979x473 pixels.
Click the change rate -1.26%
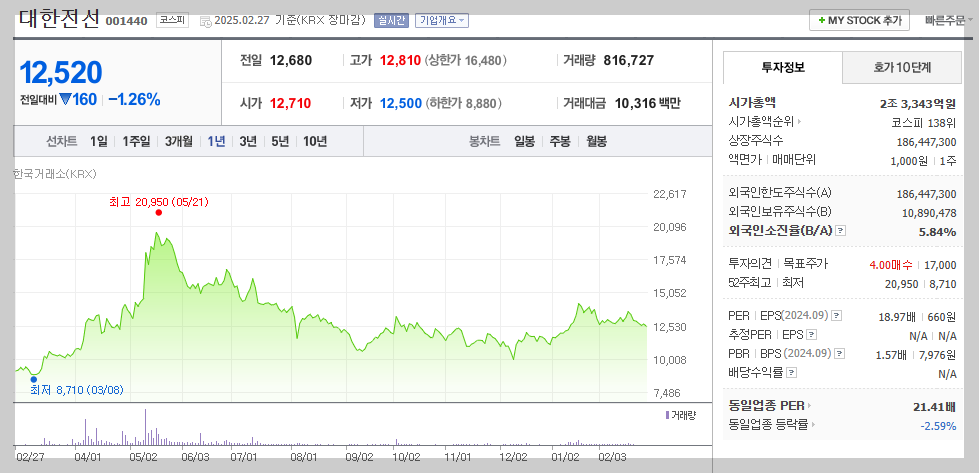tap(134, 99)
